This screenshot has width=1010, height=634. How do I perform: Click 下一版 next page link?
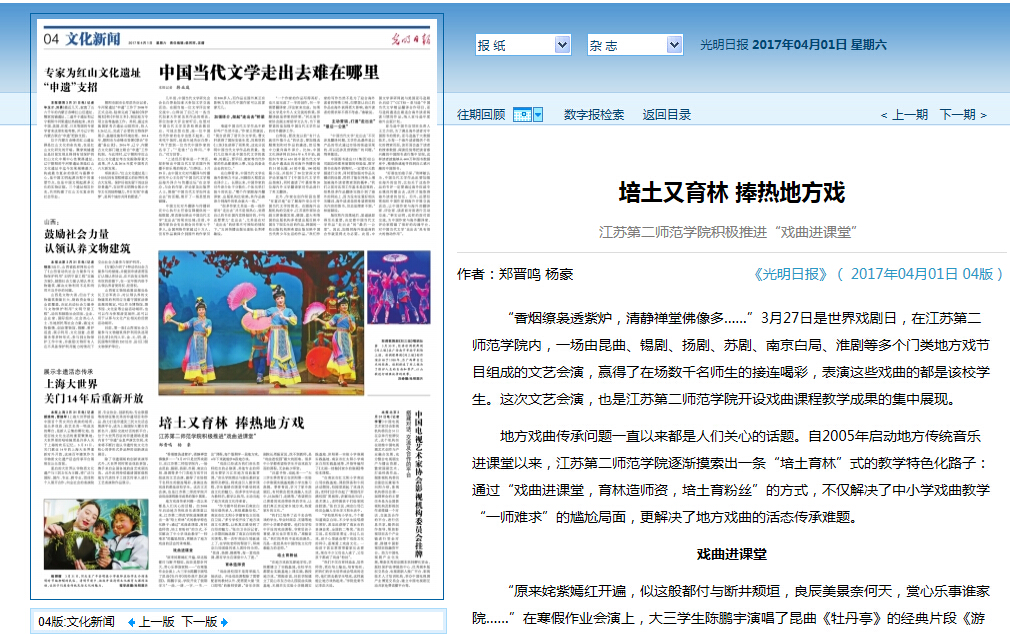point(198,622)
